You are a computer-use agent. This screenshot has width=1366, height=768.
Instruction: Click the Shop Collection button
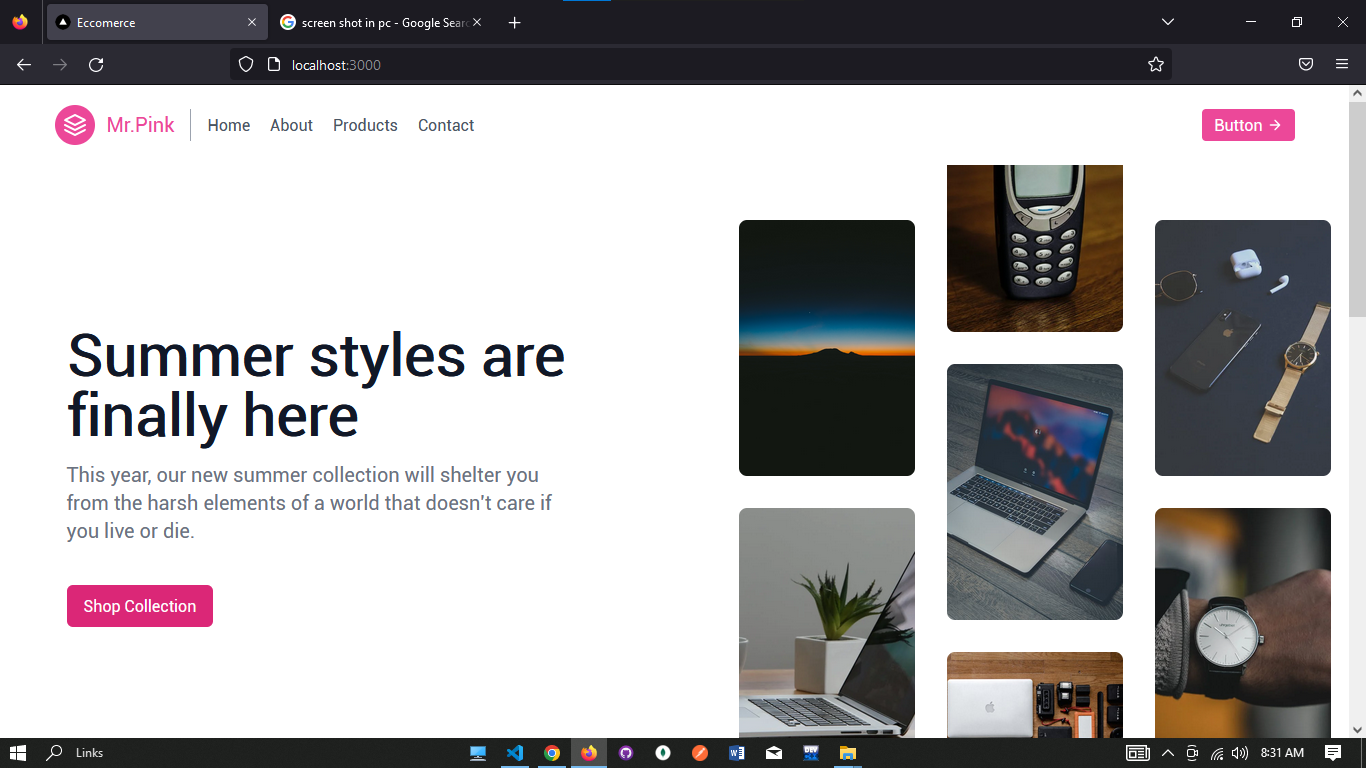pyautogui.click(x=139, y=606)
